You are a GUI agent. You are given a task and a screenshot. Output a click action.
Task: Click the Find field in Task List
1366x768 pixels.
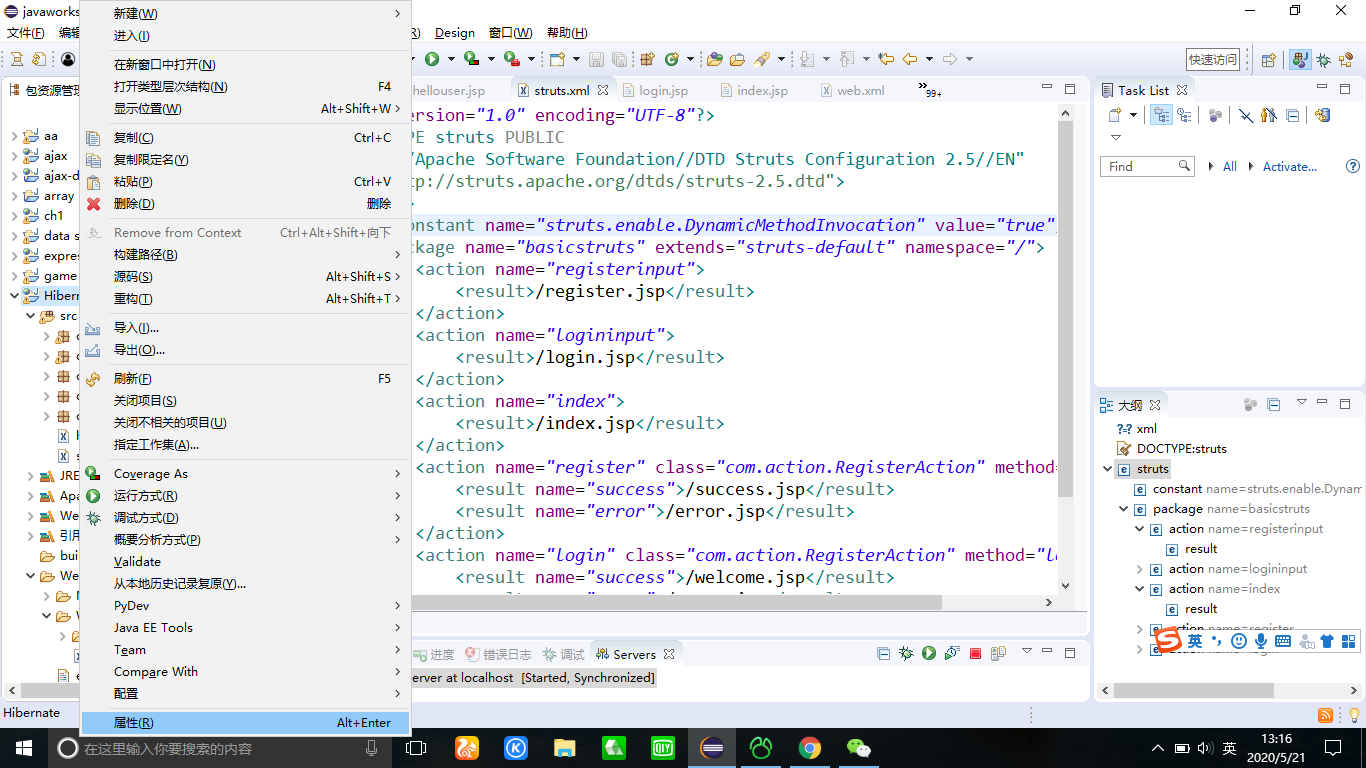click(x=1140, y=166)
